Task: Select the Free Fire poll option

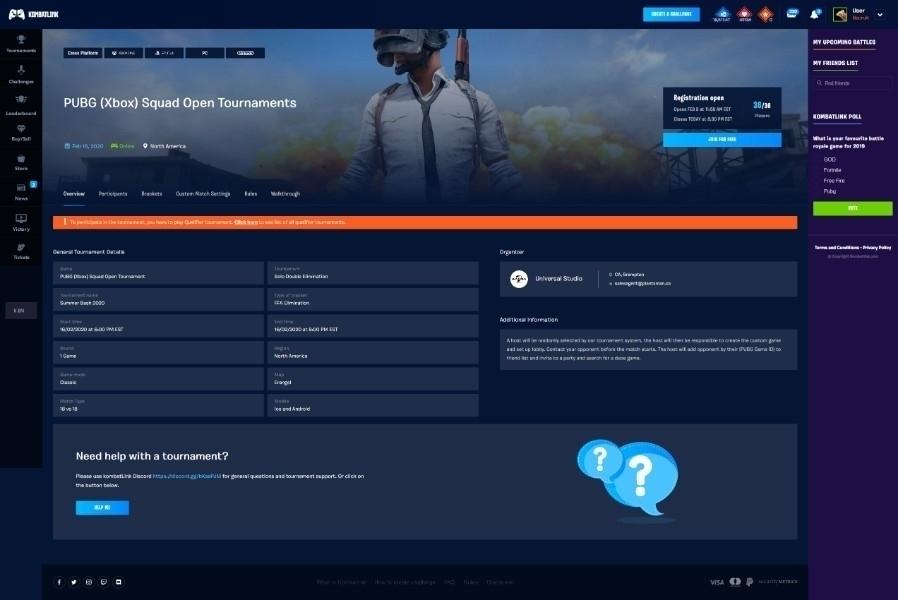Action: tap(833, 181)
